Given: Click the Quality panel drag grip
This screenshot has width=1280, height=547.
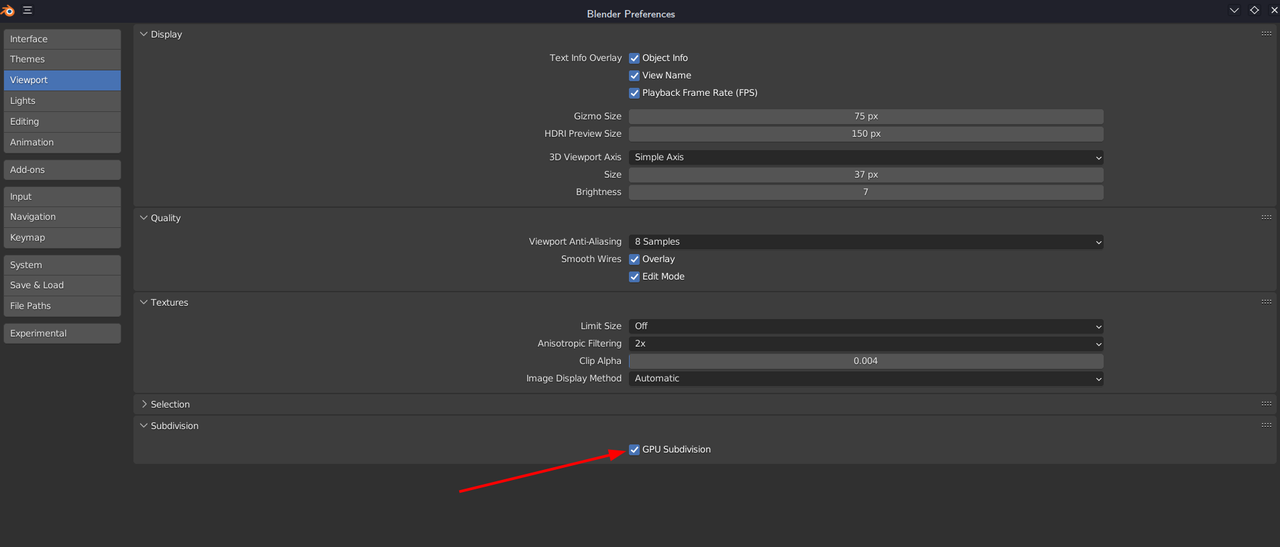Looking at the screenshot, I should point(1266,218).
